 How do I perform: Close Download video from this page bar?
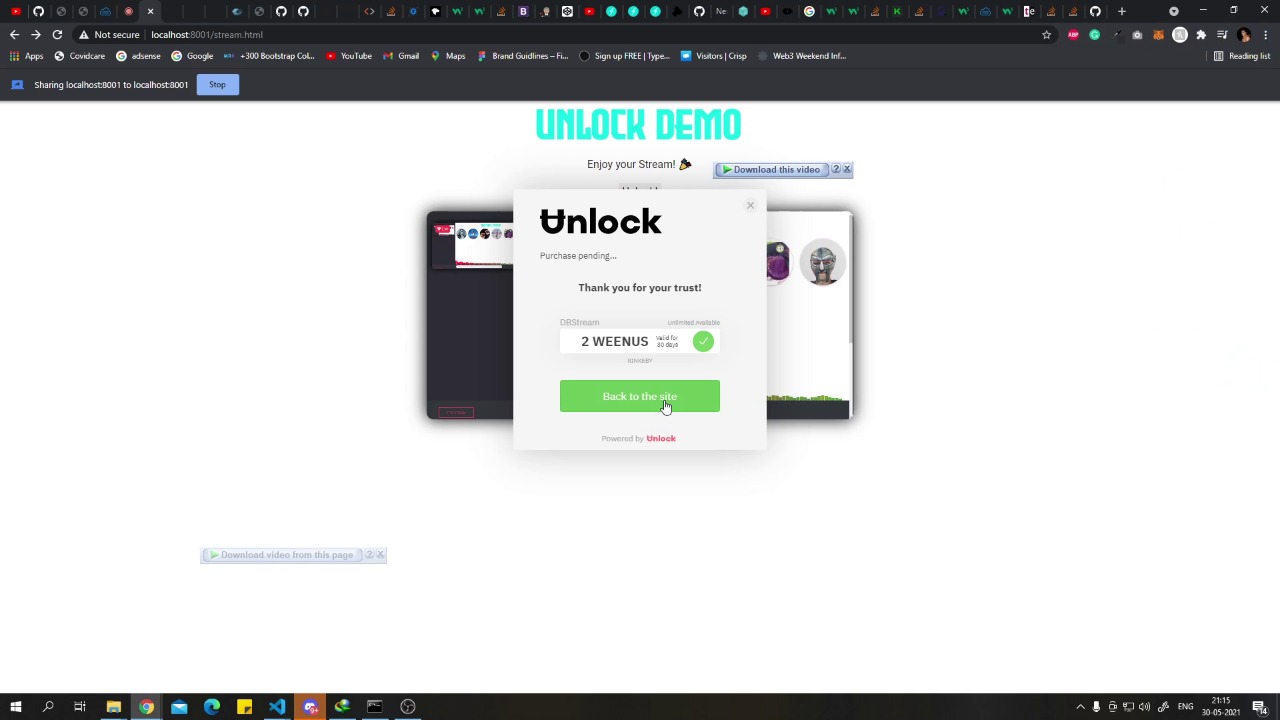(x=380, y=555)
